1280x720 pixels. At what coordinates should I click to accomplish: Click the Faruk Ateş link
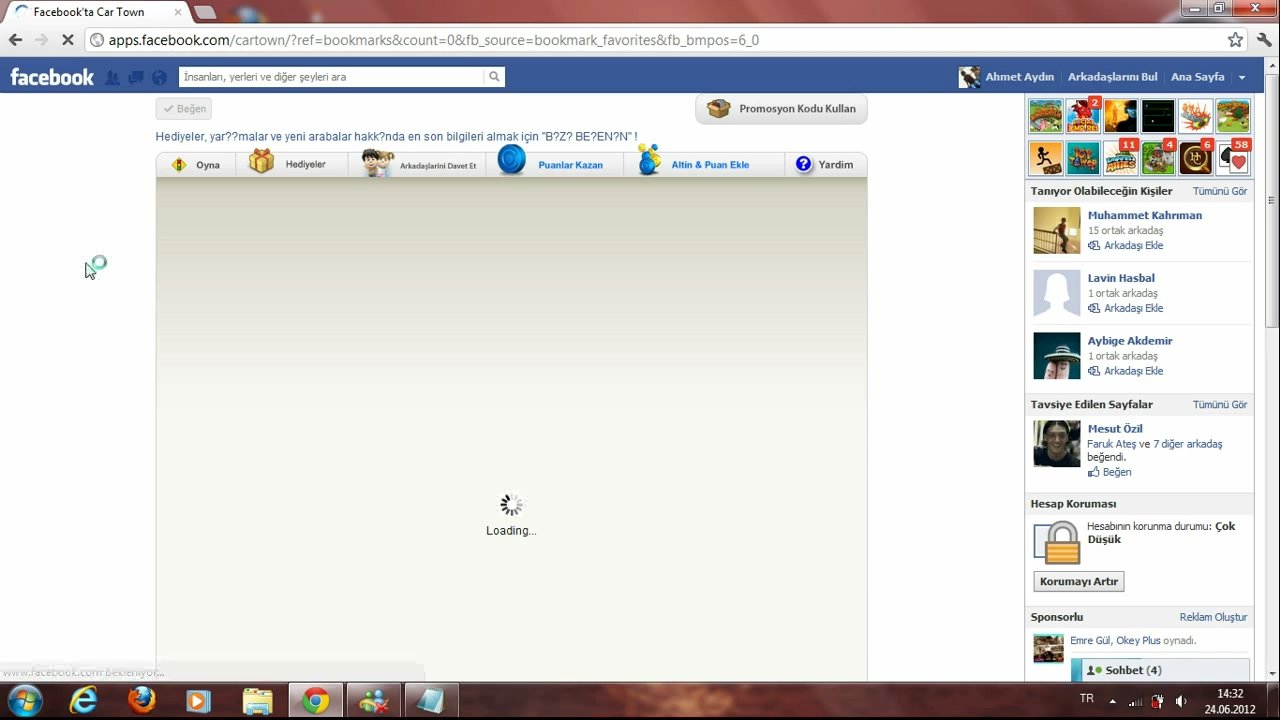click(1112, 444)
